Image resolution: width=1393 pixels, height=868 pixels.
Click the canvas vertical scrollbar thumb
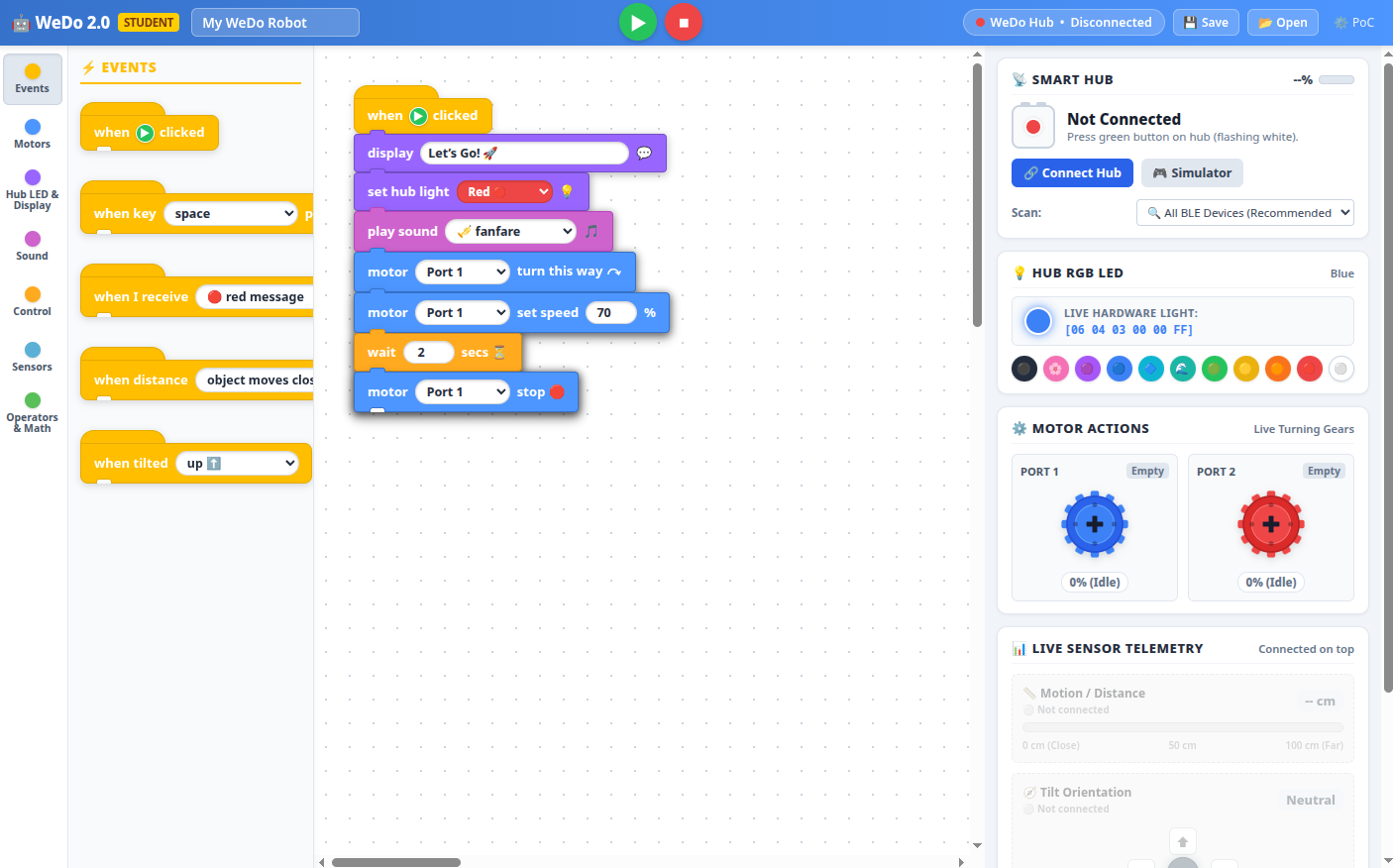click(977, 195)
